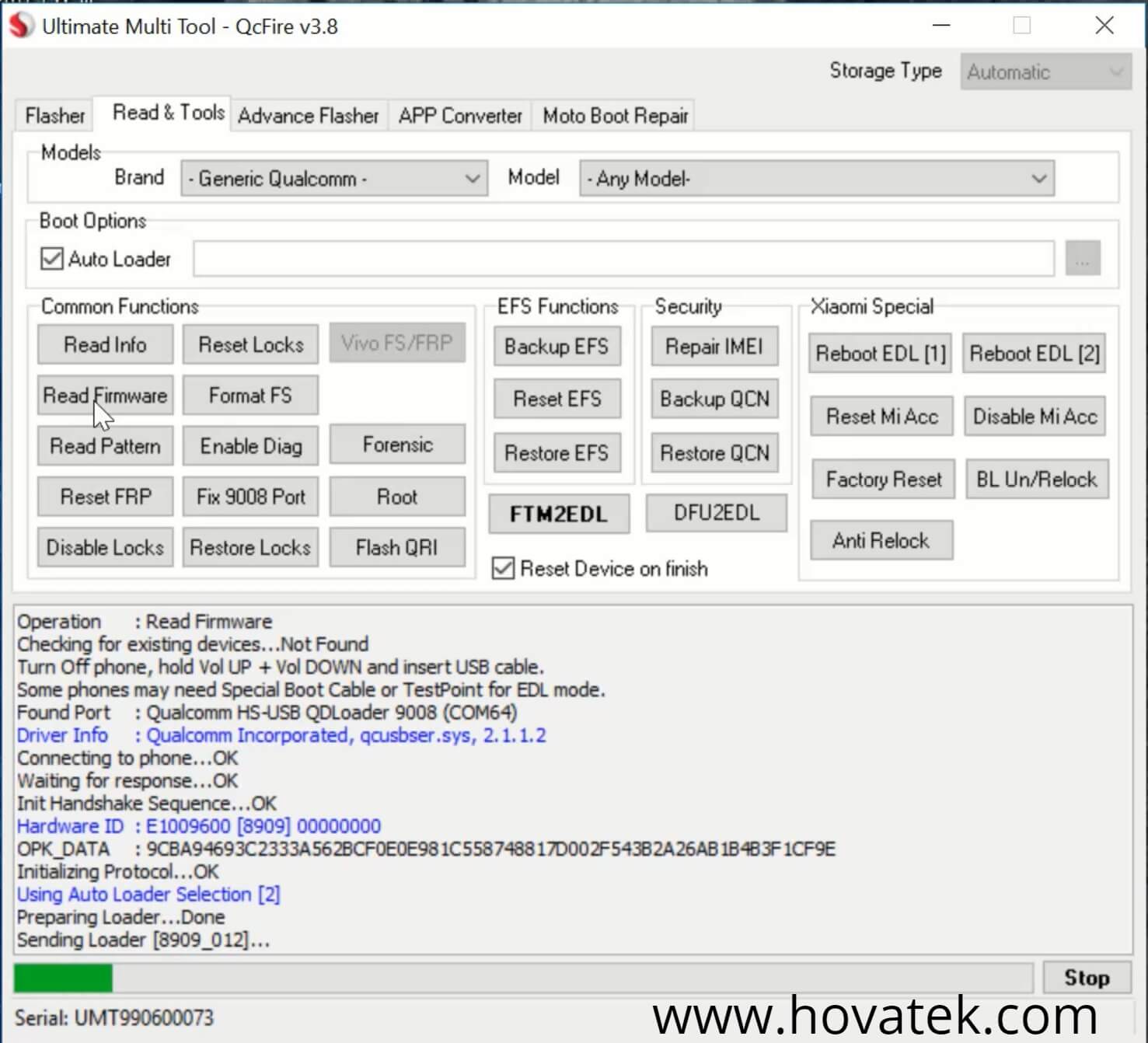
Task: Click the Enable Diag button
Action: point(250,446)
